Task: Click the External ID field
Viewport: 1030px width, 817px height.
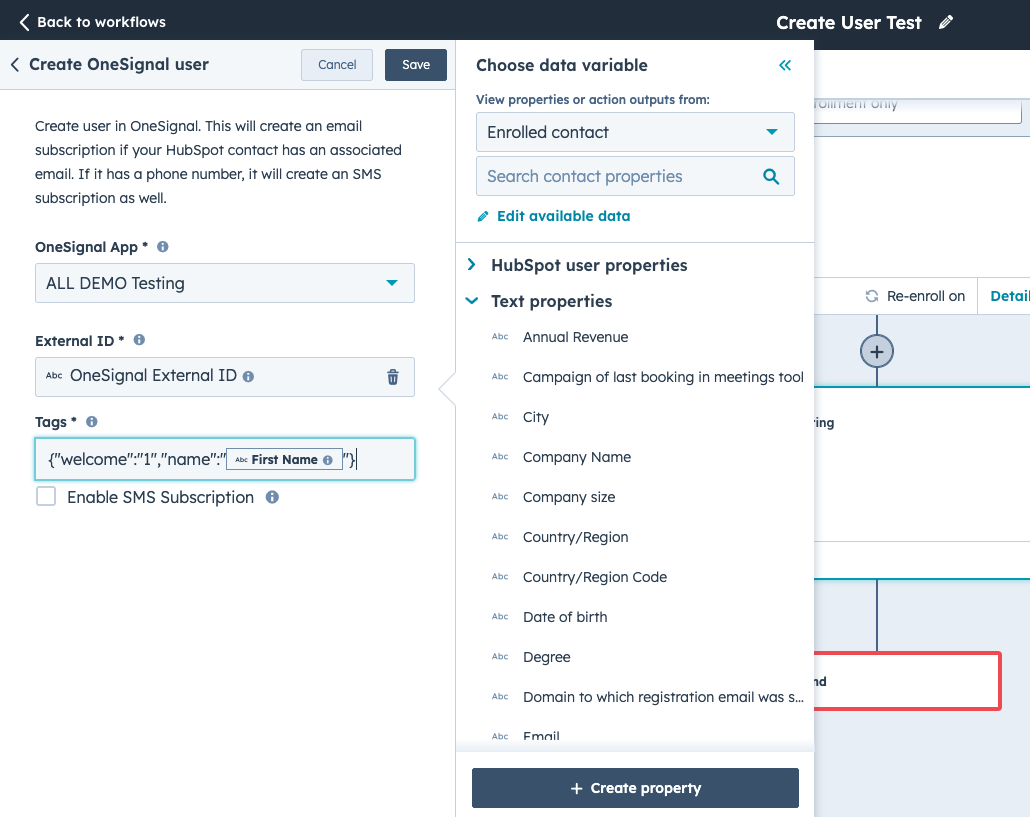Action: click(225, 377)
